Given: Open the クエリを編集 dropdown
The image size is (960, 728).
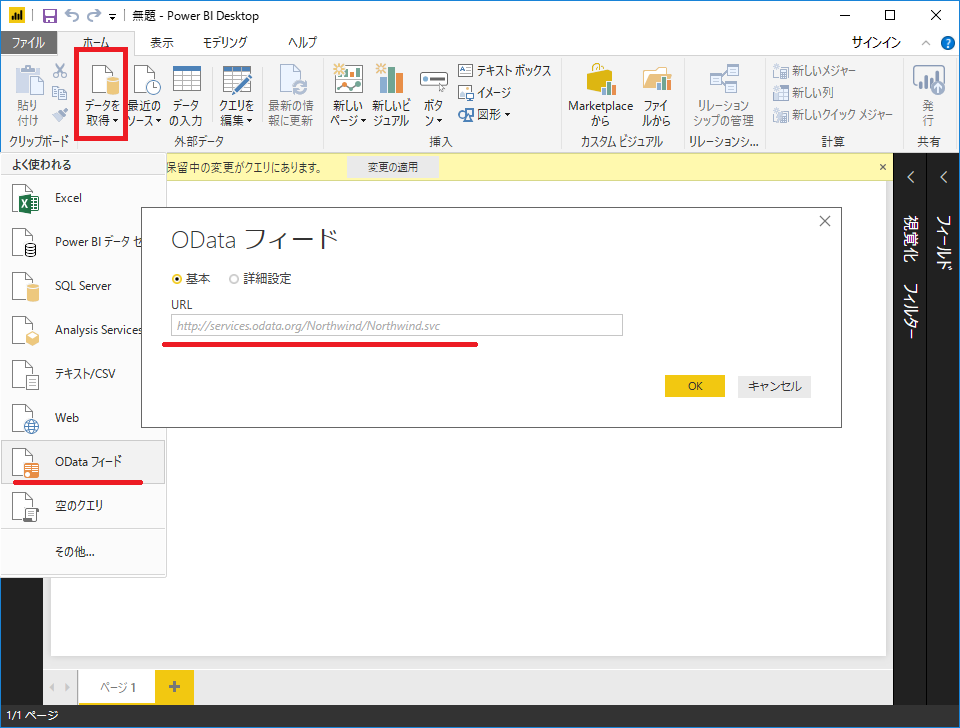Looking at the screenshot, I should [236, 96].
